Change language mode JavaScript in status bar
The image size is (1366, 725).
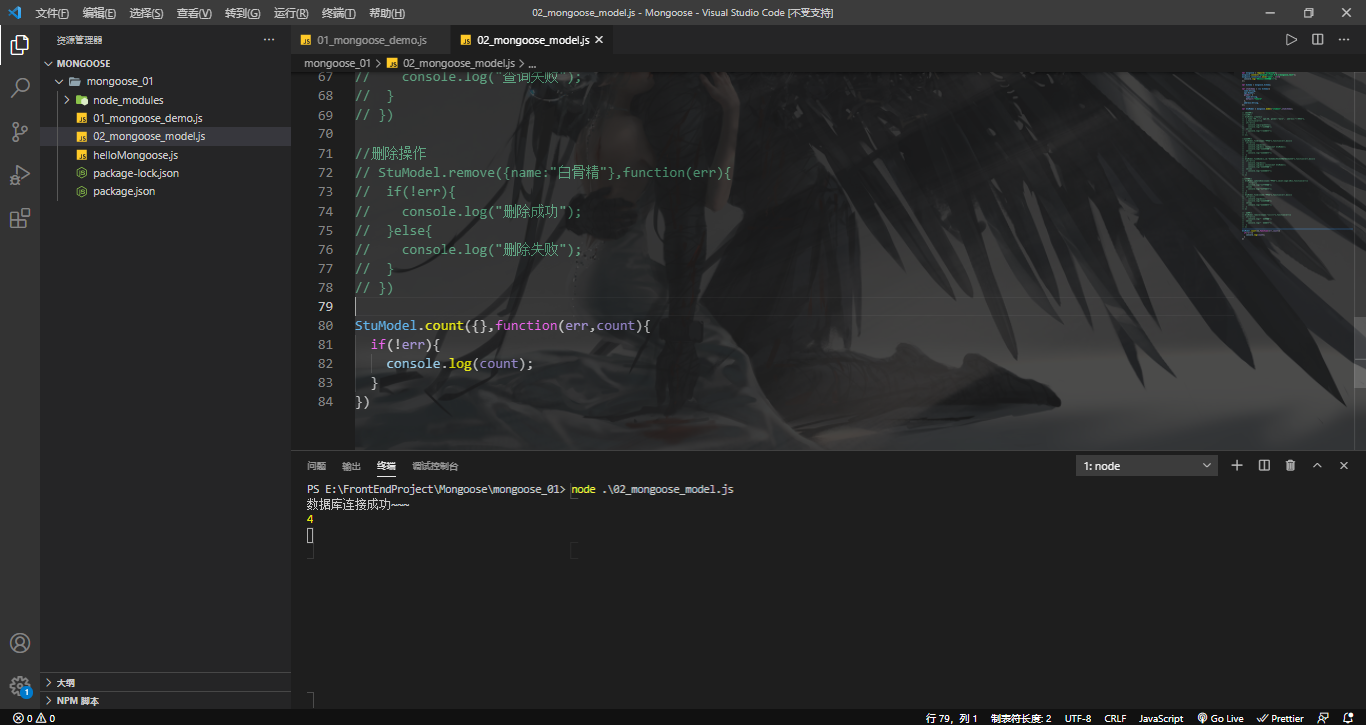(1161, 718)
